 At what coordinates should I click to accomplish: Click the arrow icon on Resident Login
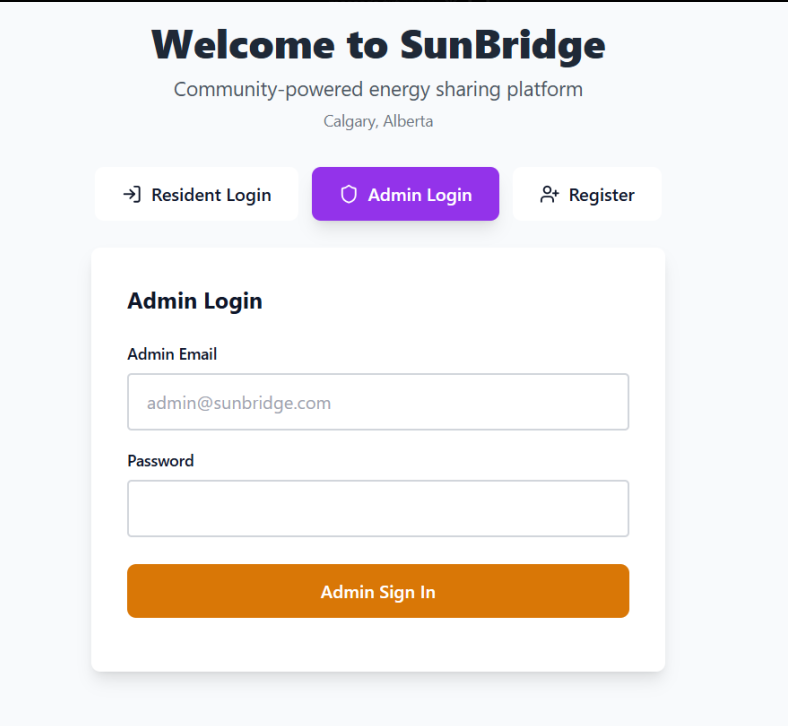click(131, 194)
